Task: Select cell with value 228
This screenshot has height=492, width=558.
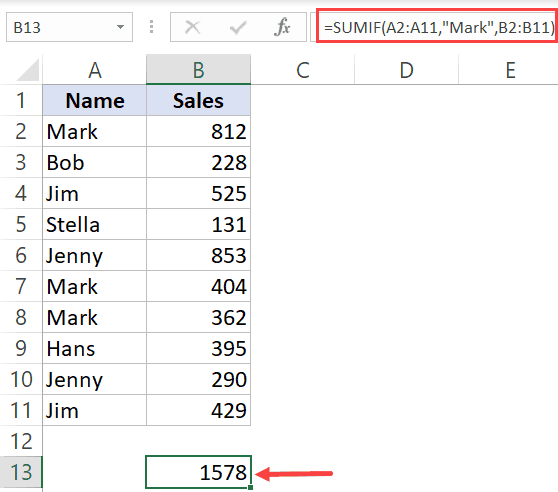Action: click(x=198, y=162)
